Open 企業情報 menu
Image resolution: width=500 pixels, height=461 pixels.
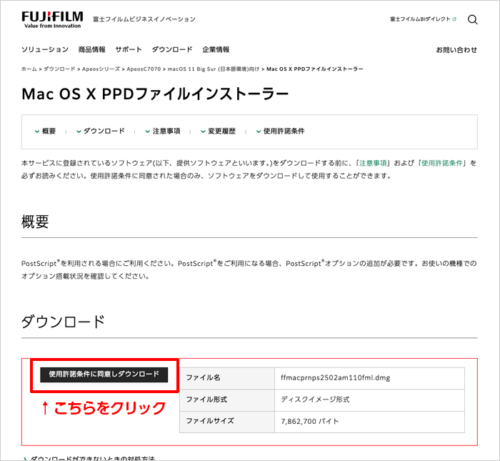click(216, 50)
